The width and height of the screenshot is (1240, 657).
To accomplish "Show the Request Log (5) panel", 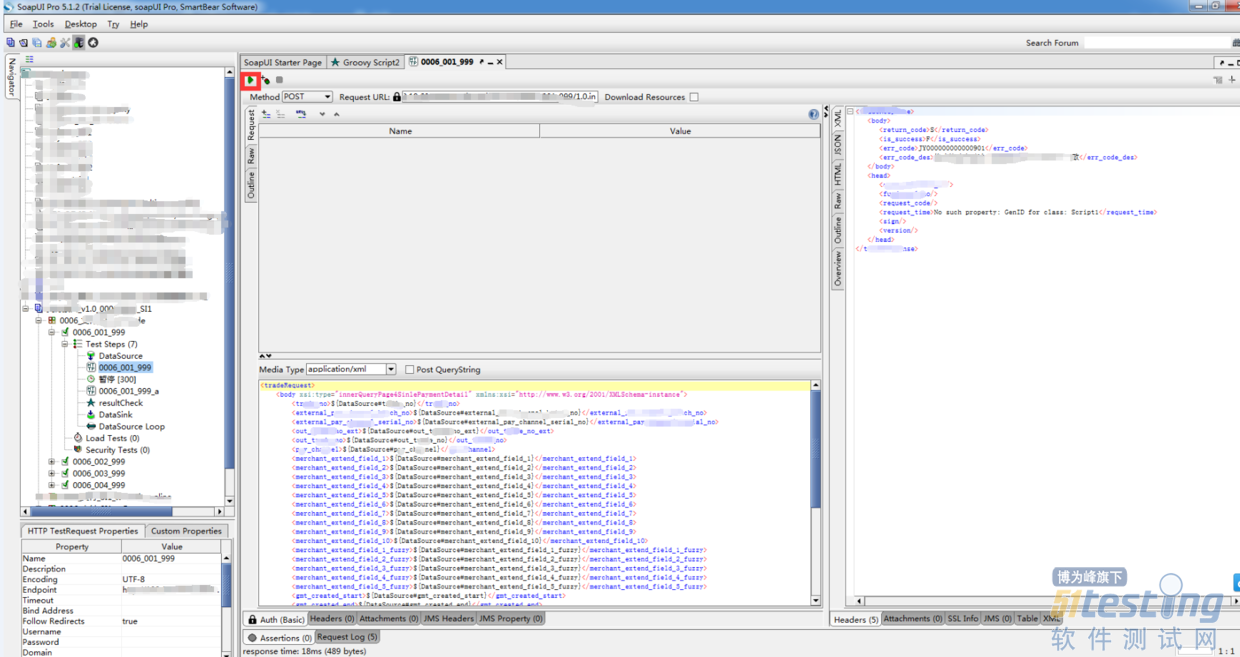I will [347, 637].
